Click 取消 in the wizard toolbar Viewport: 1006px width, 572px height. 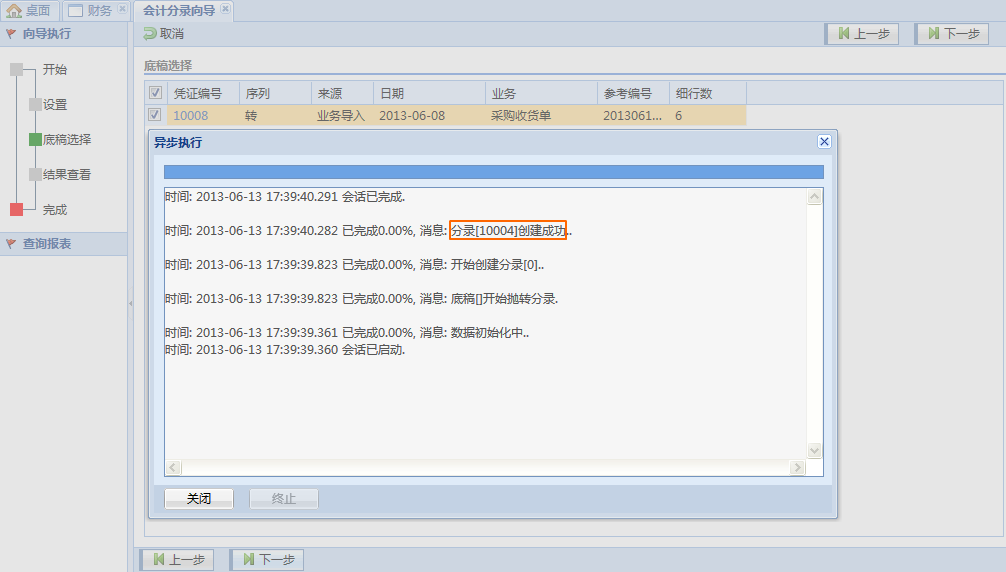pyautogui.click(x=163, y=34)
